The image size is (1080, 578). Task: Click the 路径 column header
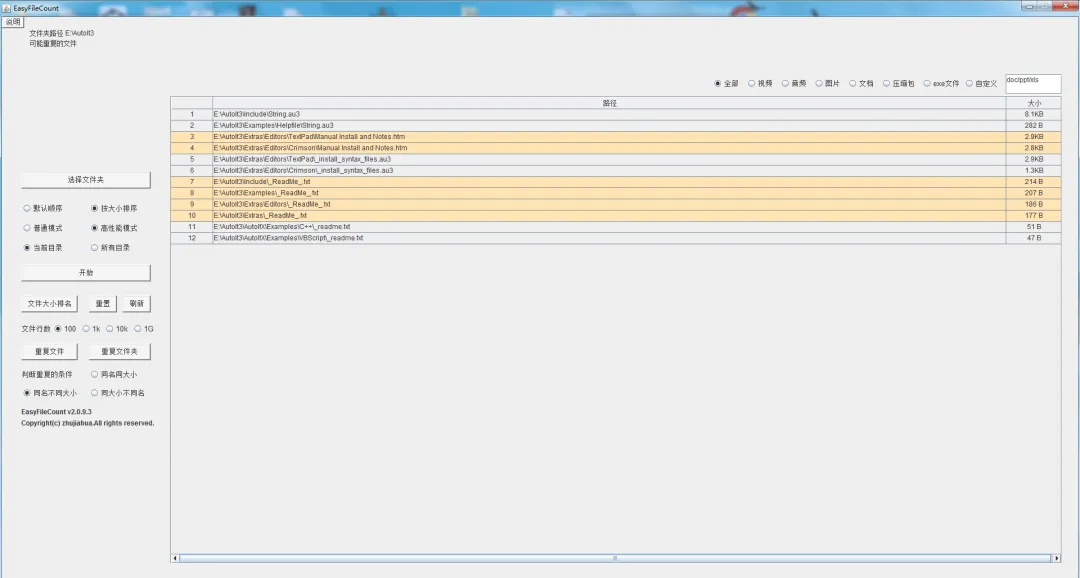coord(610,103)
